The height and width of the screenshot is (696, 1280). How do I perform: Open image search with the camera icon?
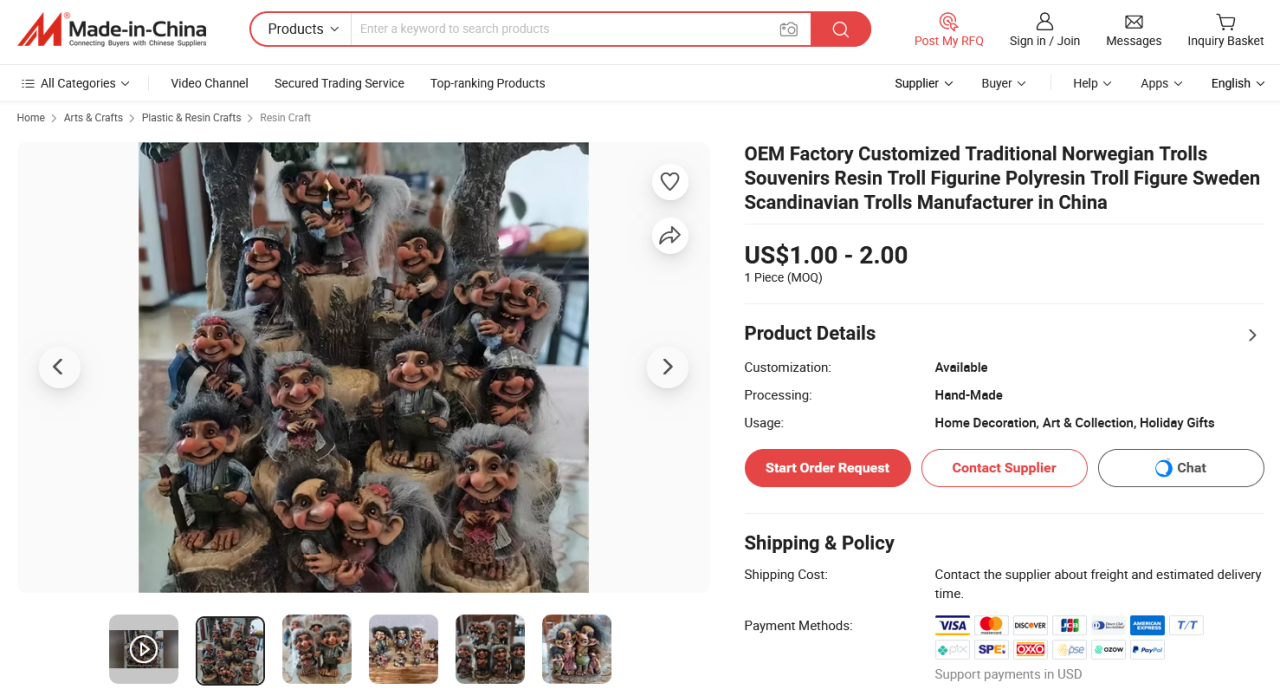(x=788, y=29)
